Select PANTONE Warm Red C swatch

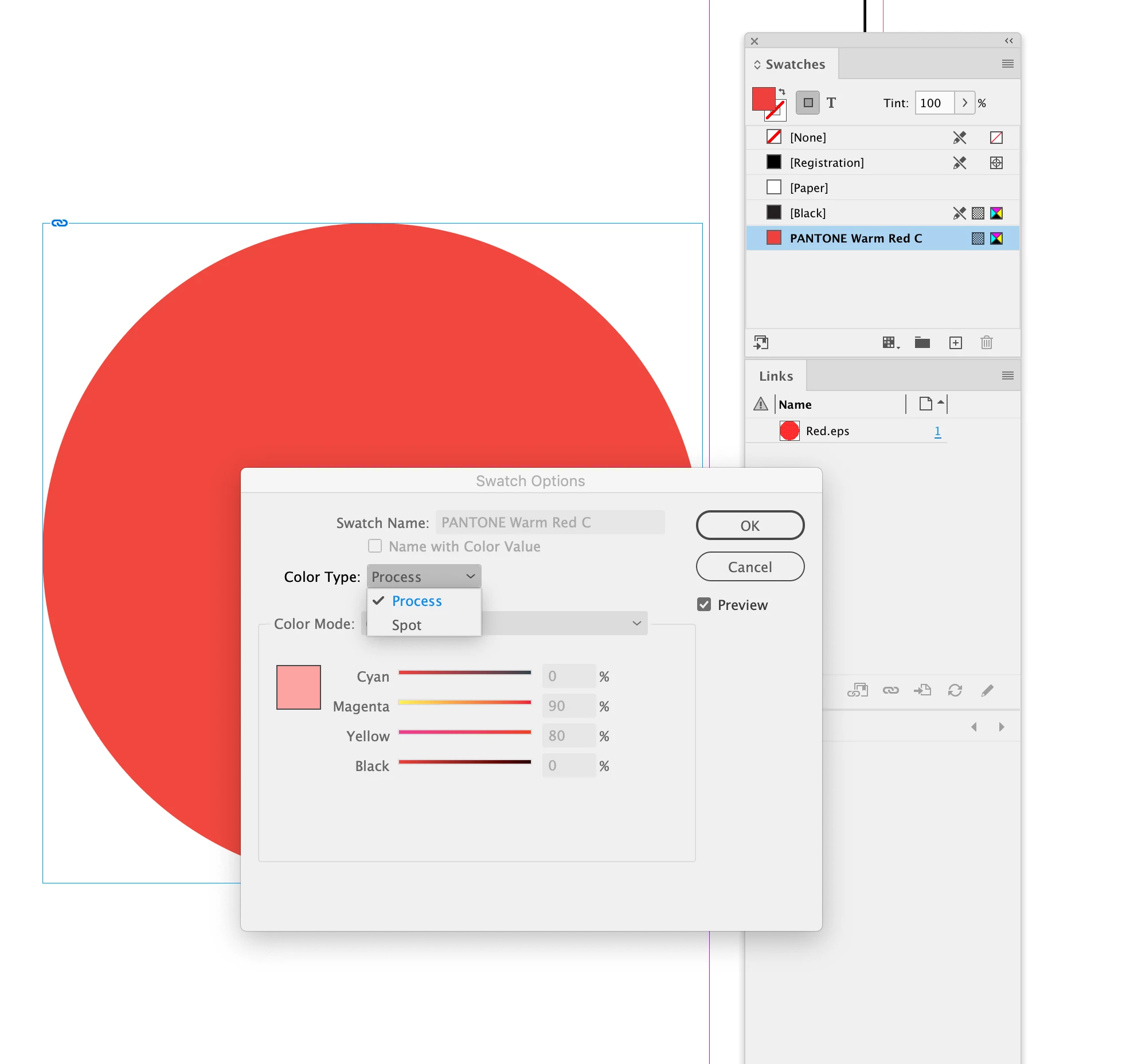(855, 238)
